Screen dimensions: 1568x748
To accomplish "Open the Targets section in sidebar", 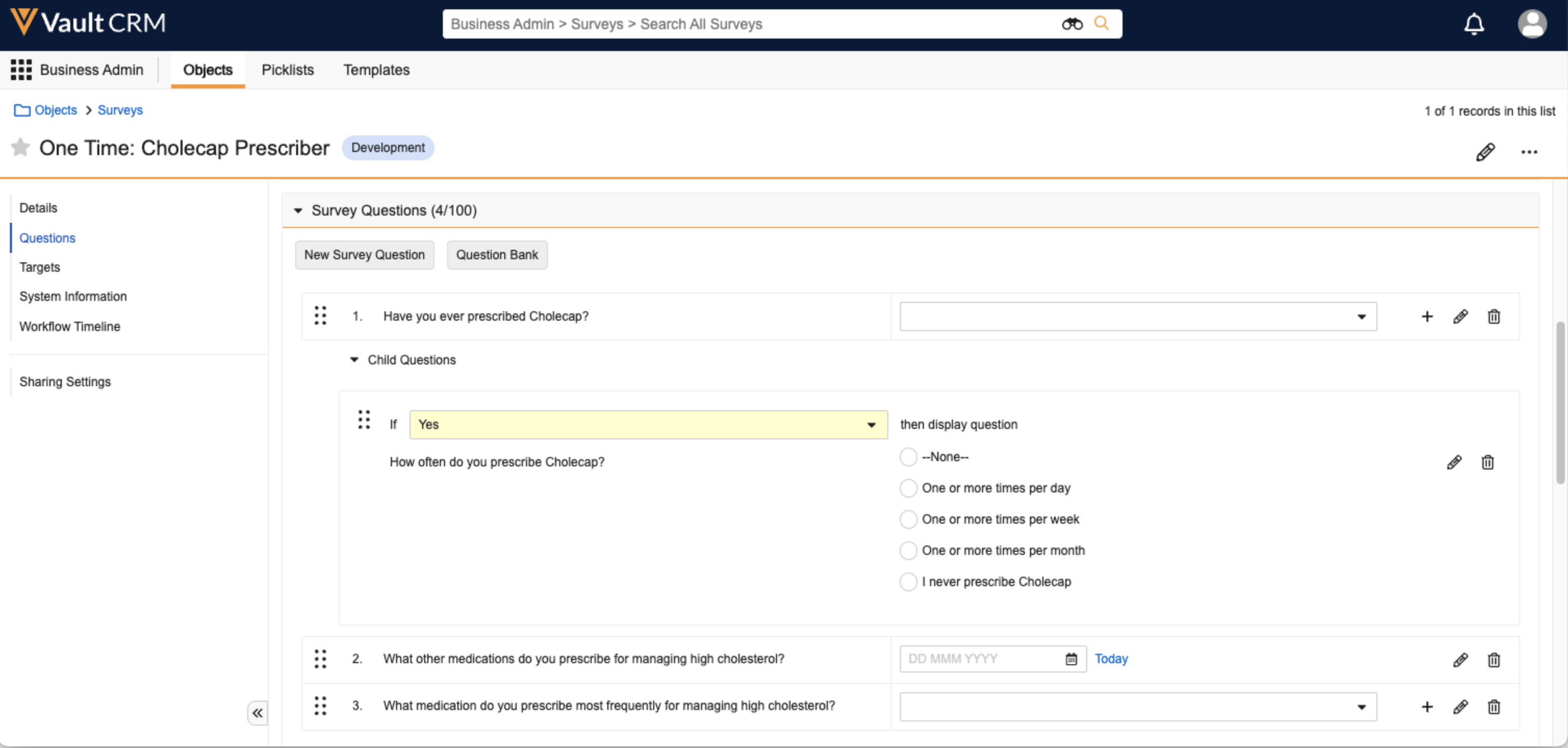I will point(40,267).
